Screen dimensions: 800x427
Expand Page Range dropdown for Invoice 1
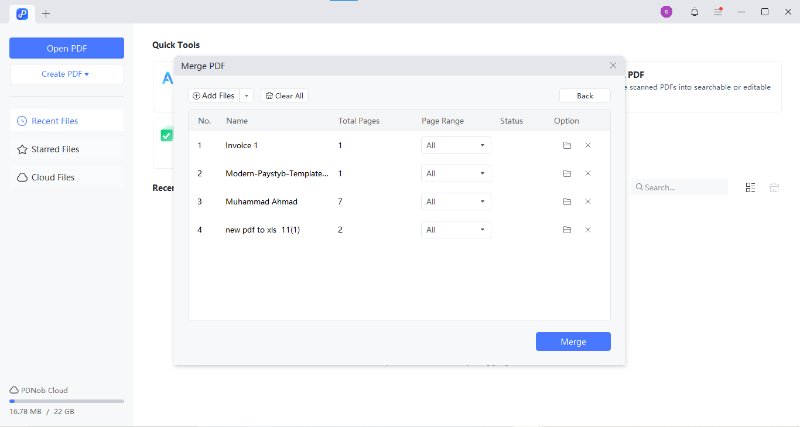coord(456,145)
